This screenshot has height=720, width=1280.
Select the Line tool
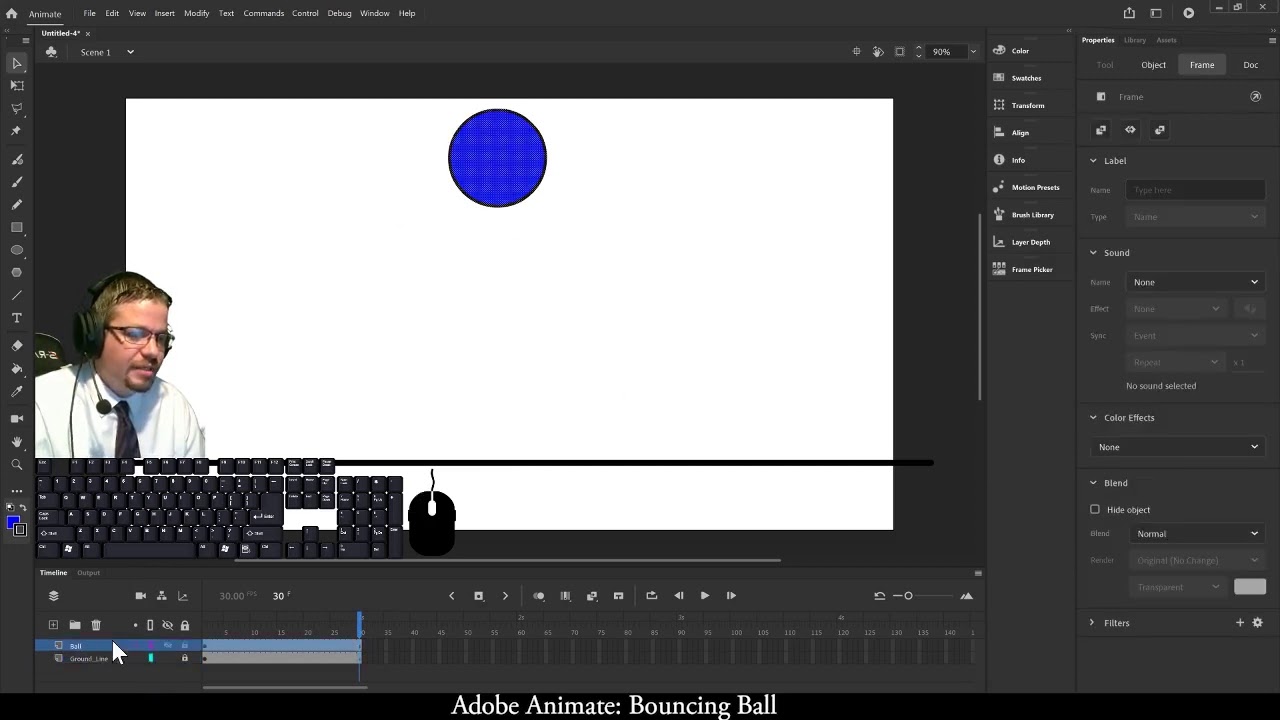[17, 295]
